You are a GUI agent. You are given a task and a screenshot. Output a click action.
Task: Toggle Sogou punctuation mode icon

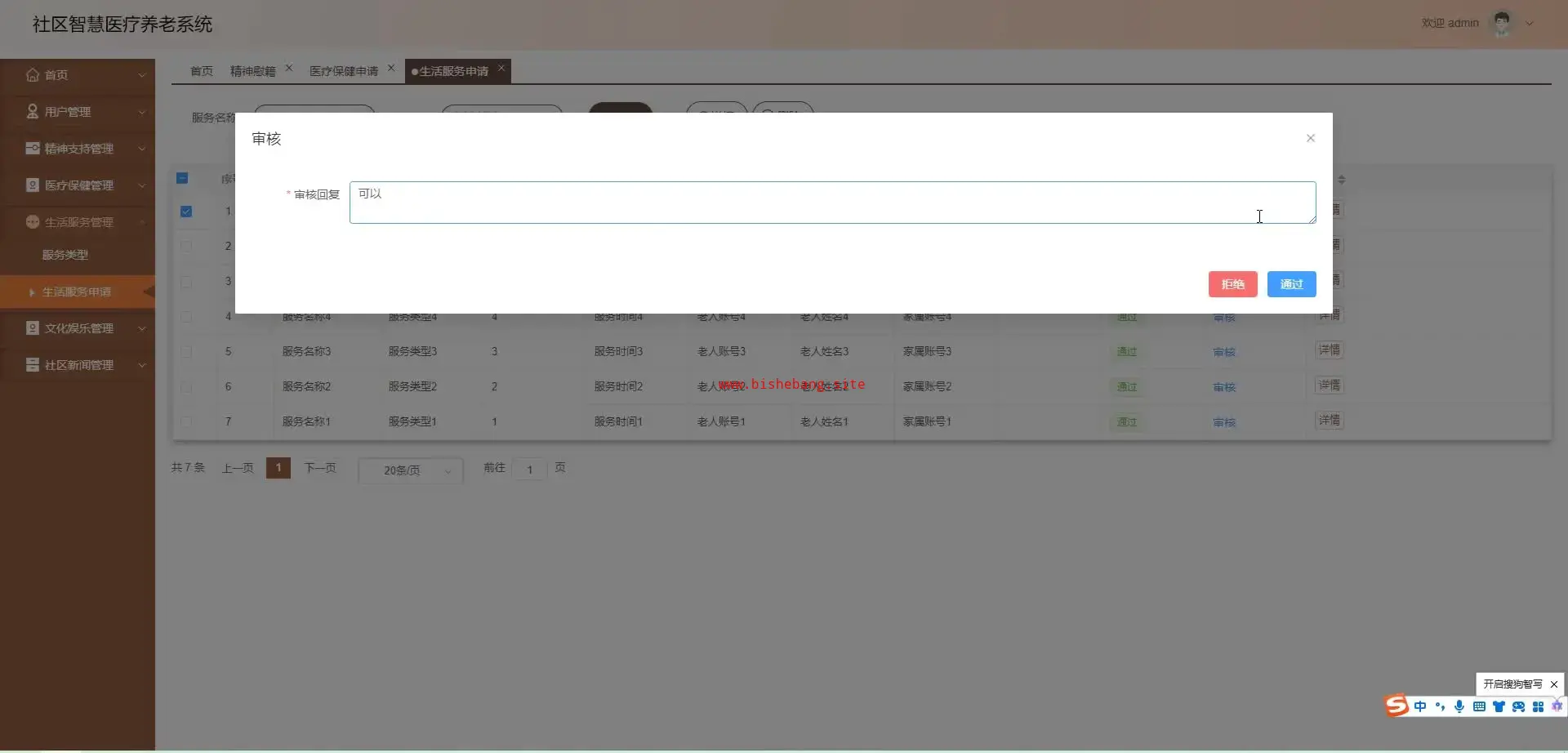(1440, 706)
